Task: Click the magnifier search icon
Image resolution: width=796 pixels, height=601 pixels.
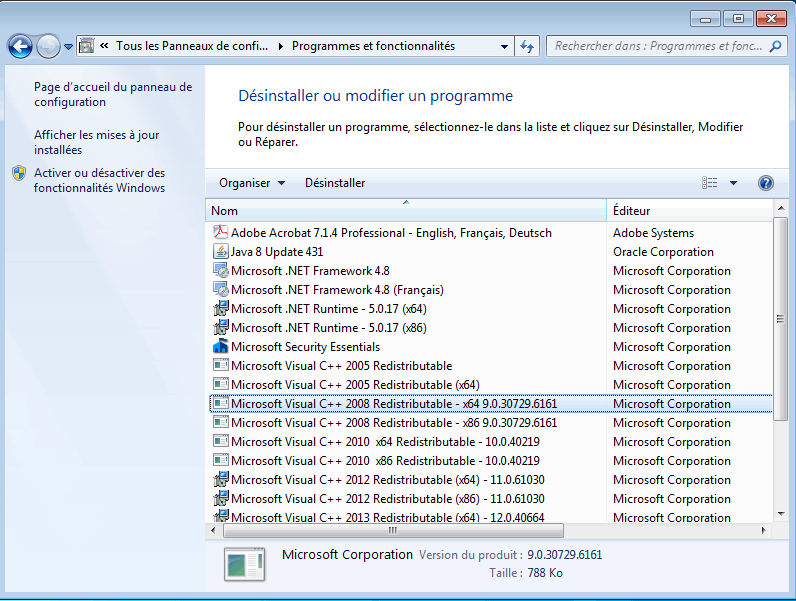Action: pos(775,46)
